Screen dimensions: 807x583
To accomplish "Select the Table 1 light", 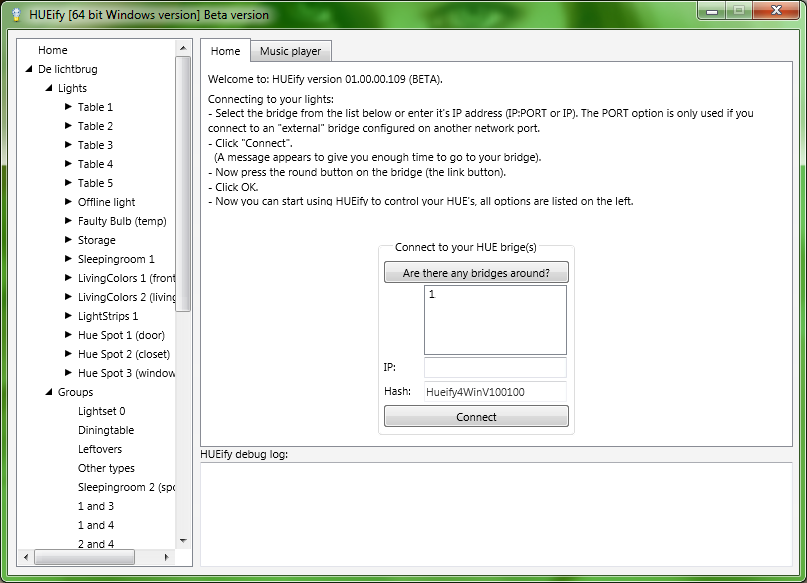I will 95,107.
